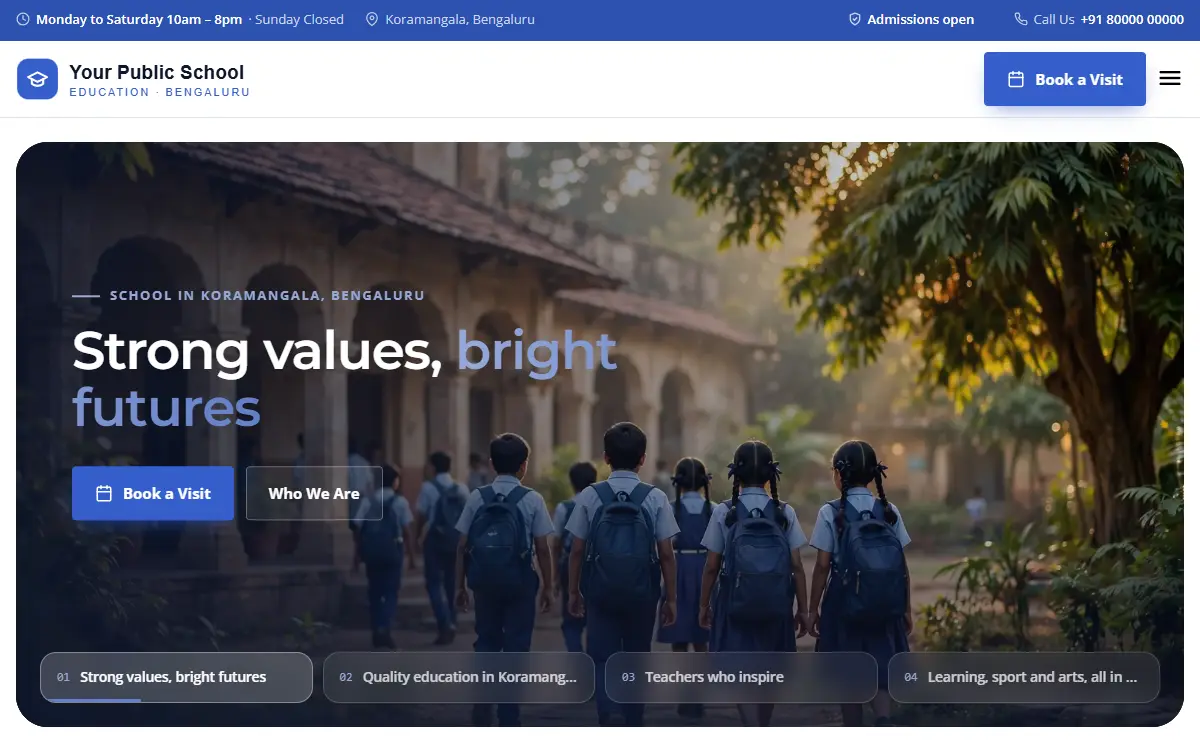Click the SCHOOL IN KORAMANGALA, BENGALURU label
Screen dimensions: 1200x750
pyautogui.click(x=267, y=296)
